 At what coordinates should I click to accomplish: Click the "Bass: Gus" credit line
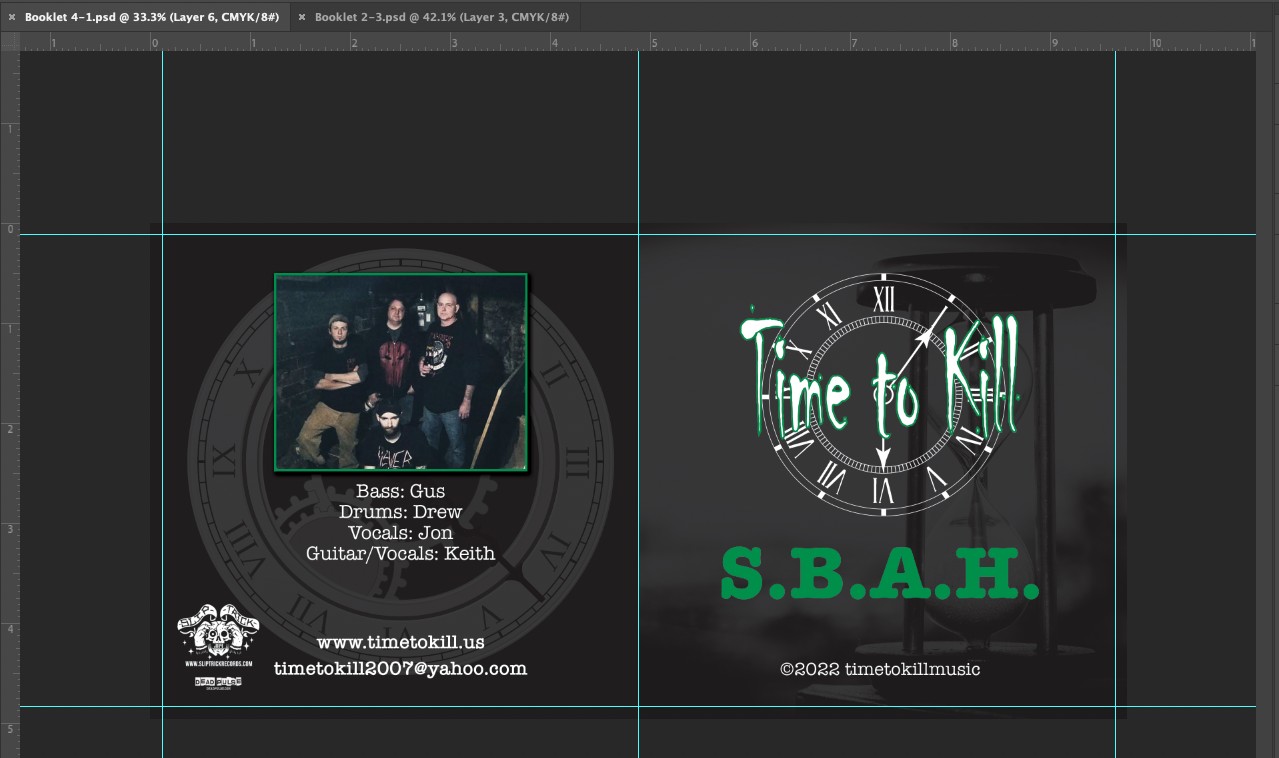click(x=400, y=491)
